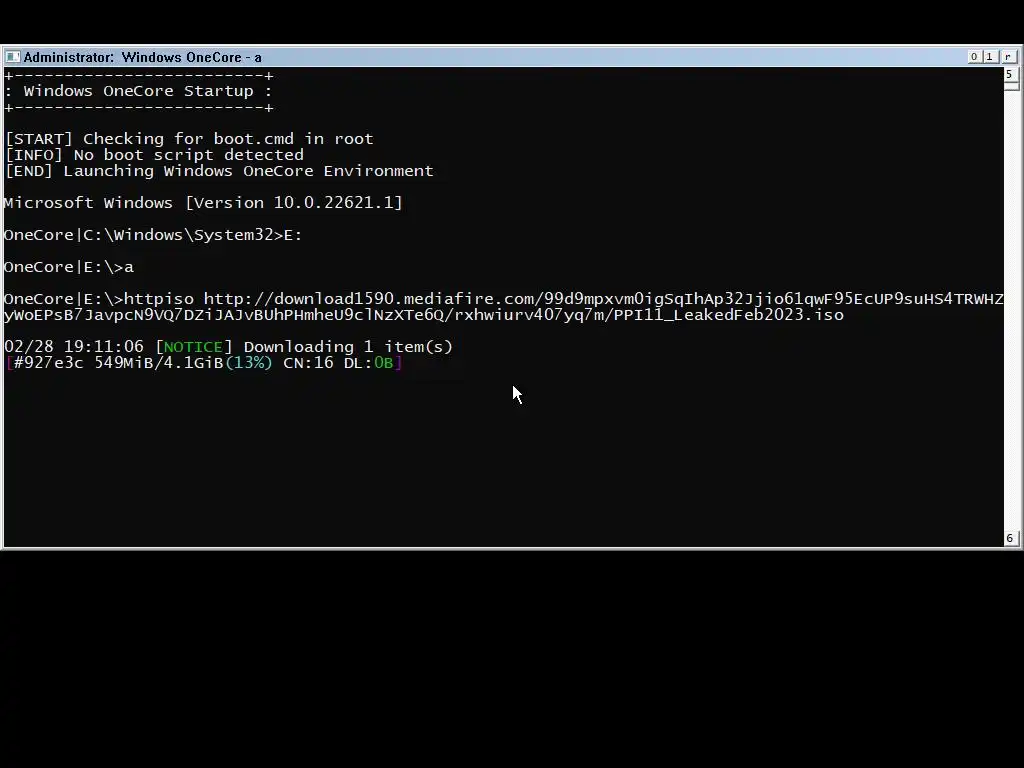Click '[INFO] No boot script detected' line
The image size is (1024, 768).
point(154,155)
